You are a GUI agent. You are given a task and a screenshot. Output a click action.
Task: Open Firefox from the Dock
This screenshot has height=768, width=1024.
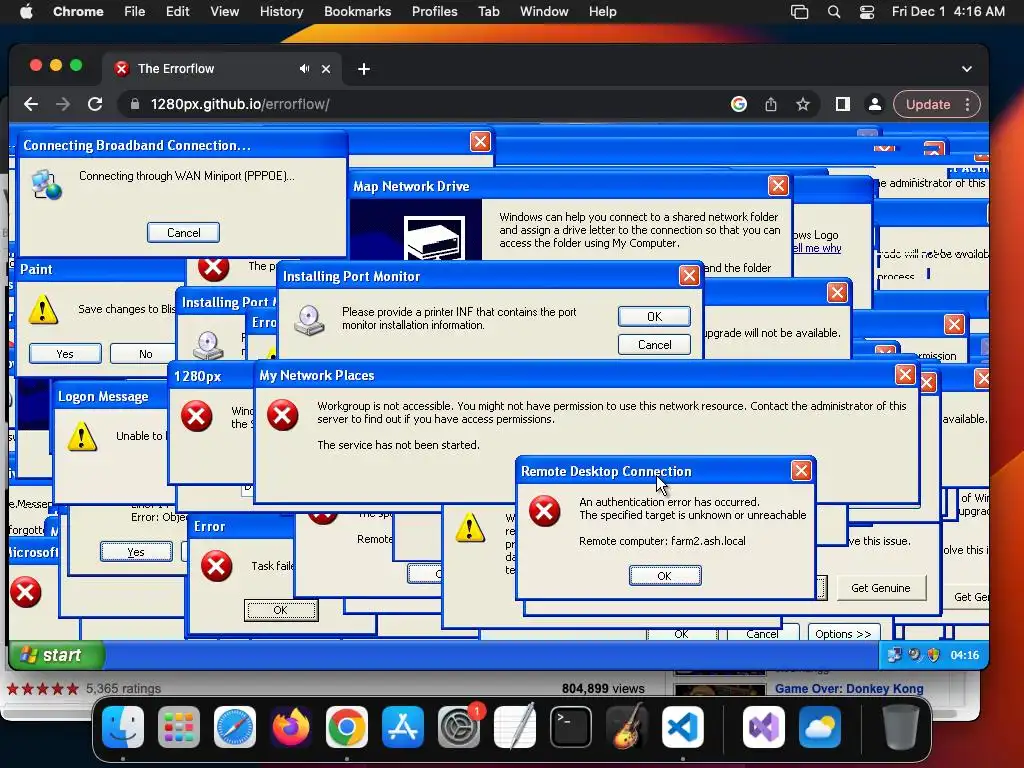tap(291, 727)
